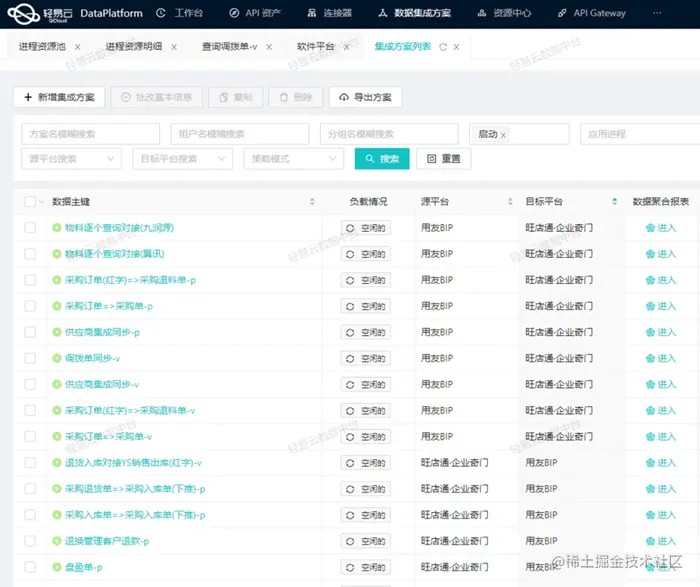The height and width of the screenshot is (587, 700).
Task: Remove the 启动 filter tag
Action: point(503,135)
